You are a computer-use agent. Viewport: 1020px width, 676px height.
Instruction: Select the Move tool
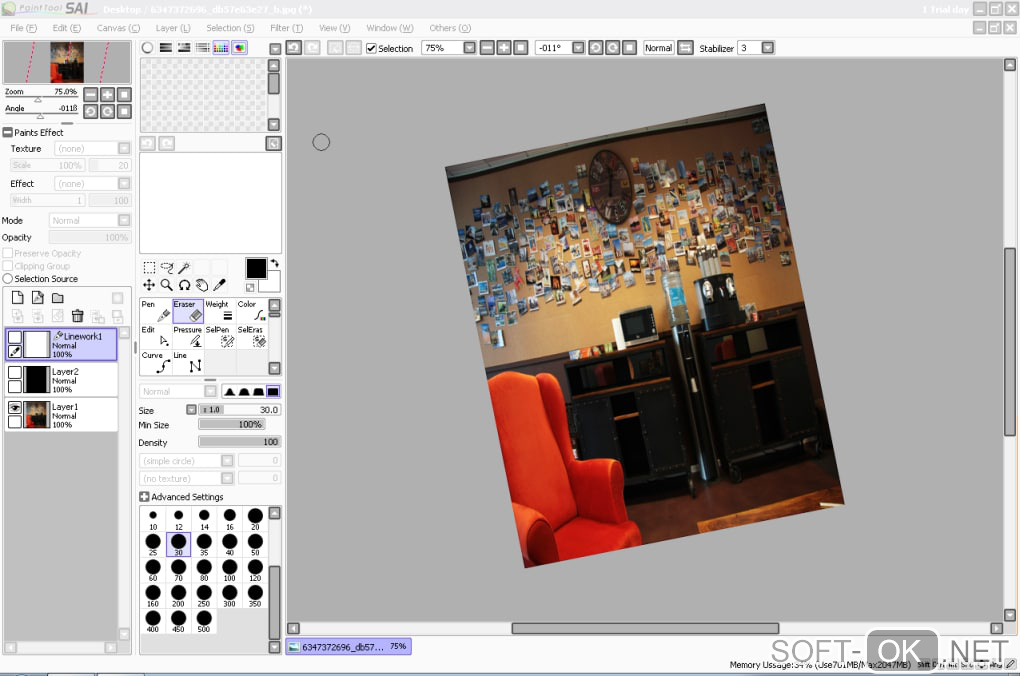click(149, 285)
